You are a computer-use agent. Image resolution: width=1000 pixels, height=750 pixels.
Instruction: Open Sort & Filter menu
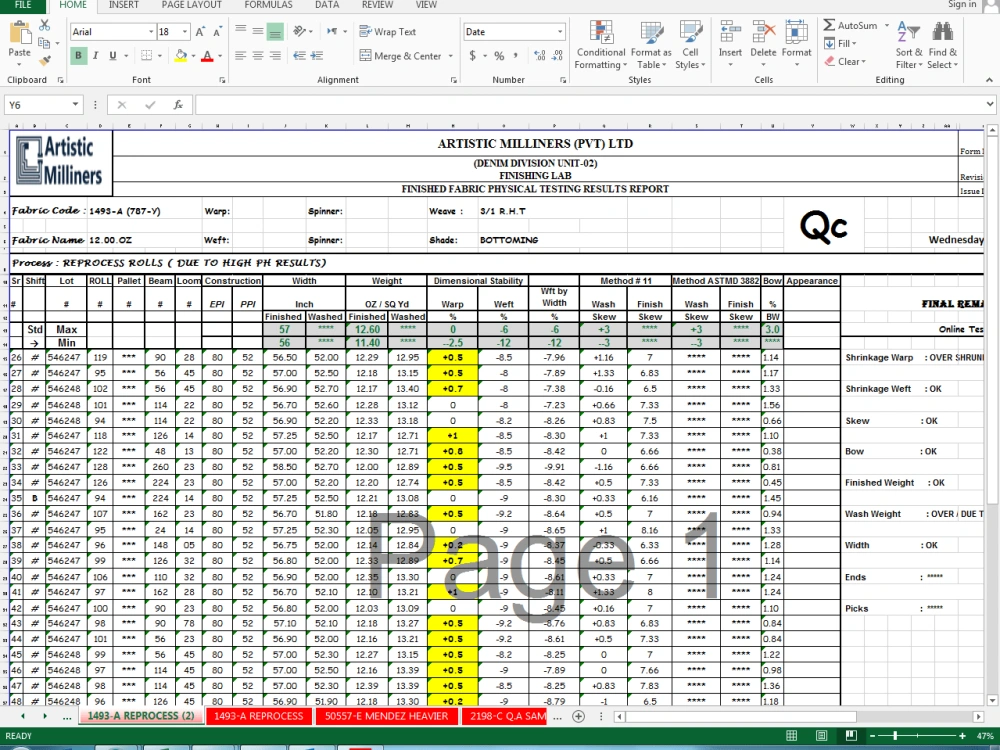point(909,45)
